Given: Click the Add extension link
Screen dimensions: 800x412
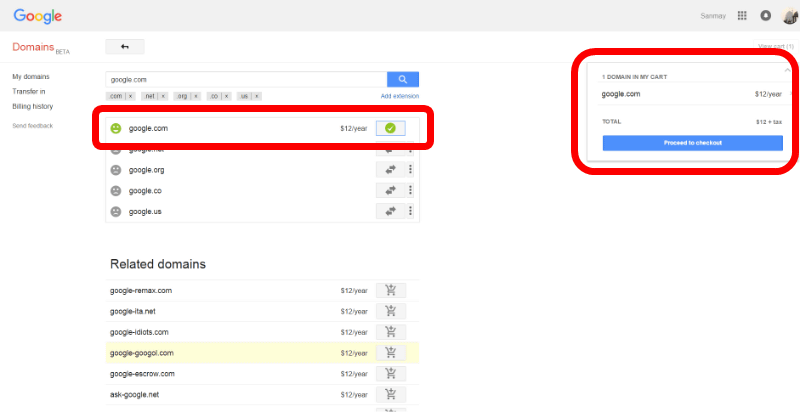Looking at the screenshot, I should (x=399, y=96).
